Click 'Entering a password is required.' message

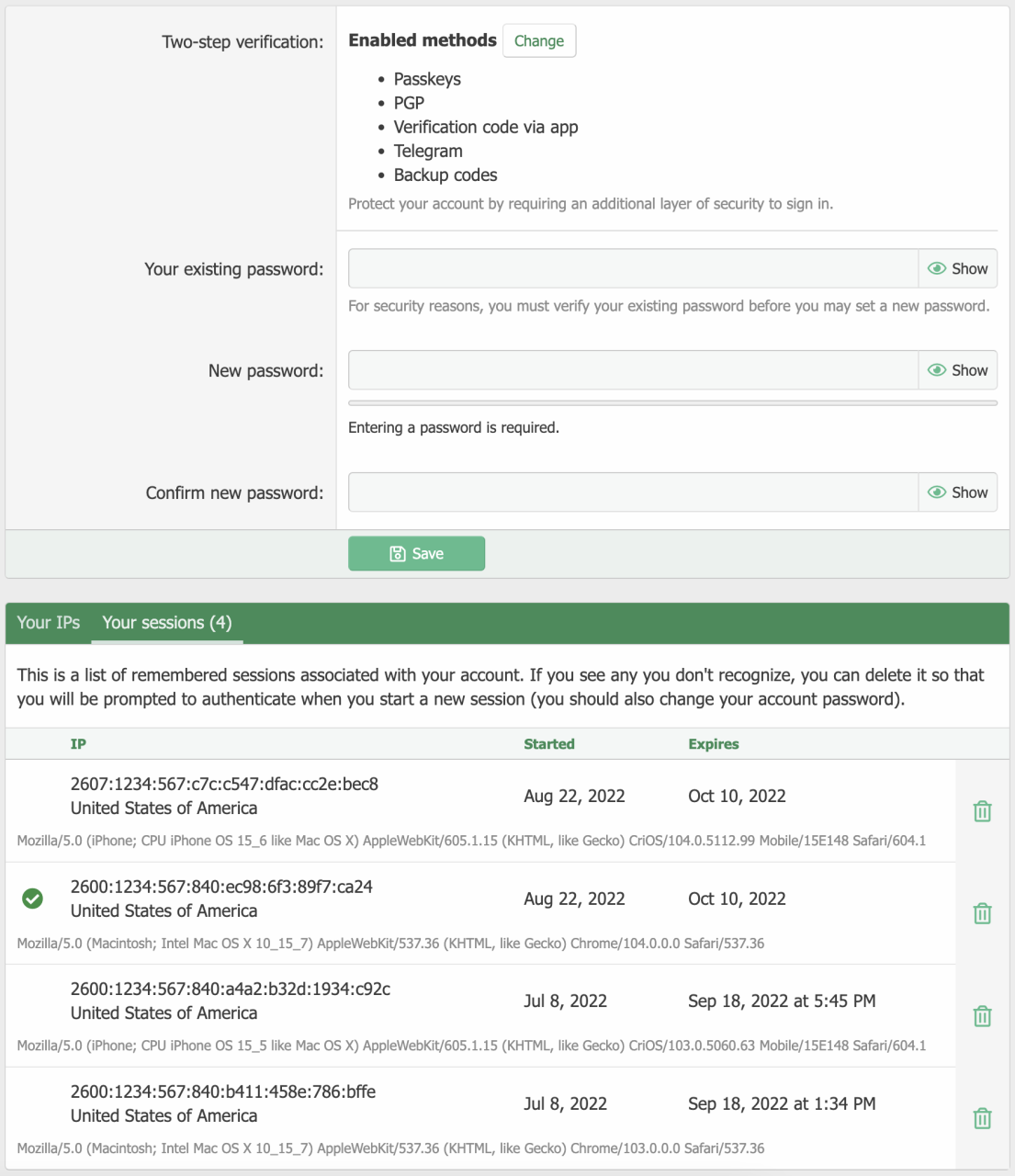point(454,427)
